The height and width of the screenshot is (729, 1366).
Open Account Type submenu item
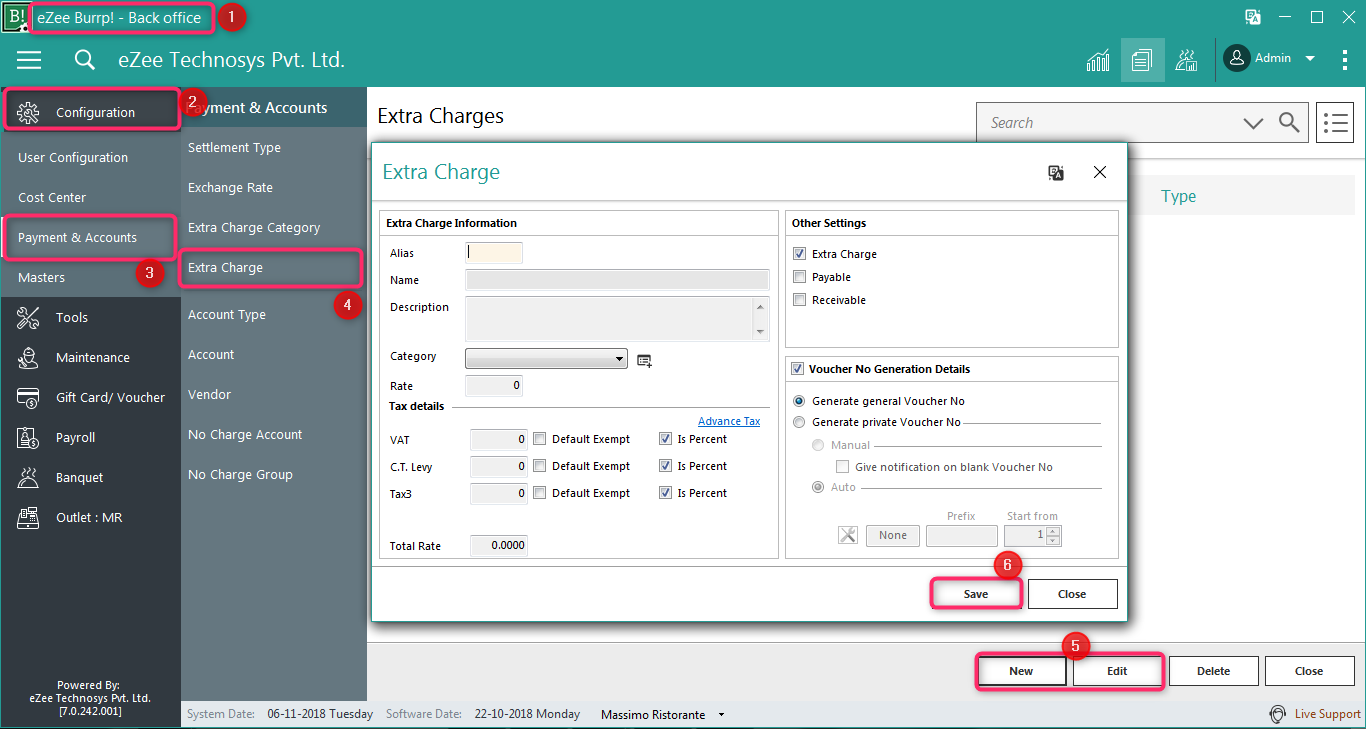(227, 315)
